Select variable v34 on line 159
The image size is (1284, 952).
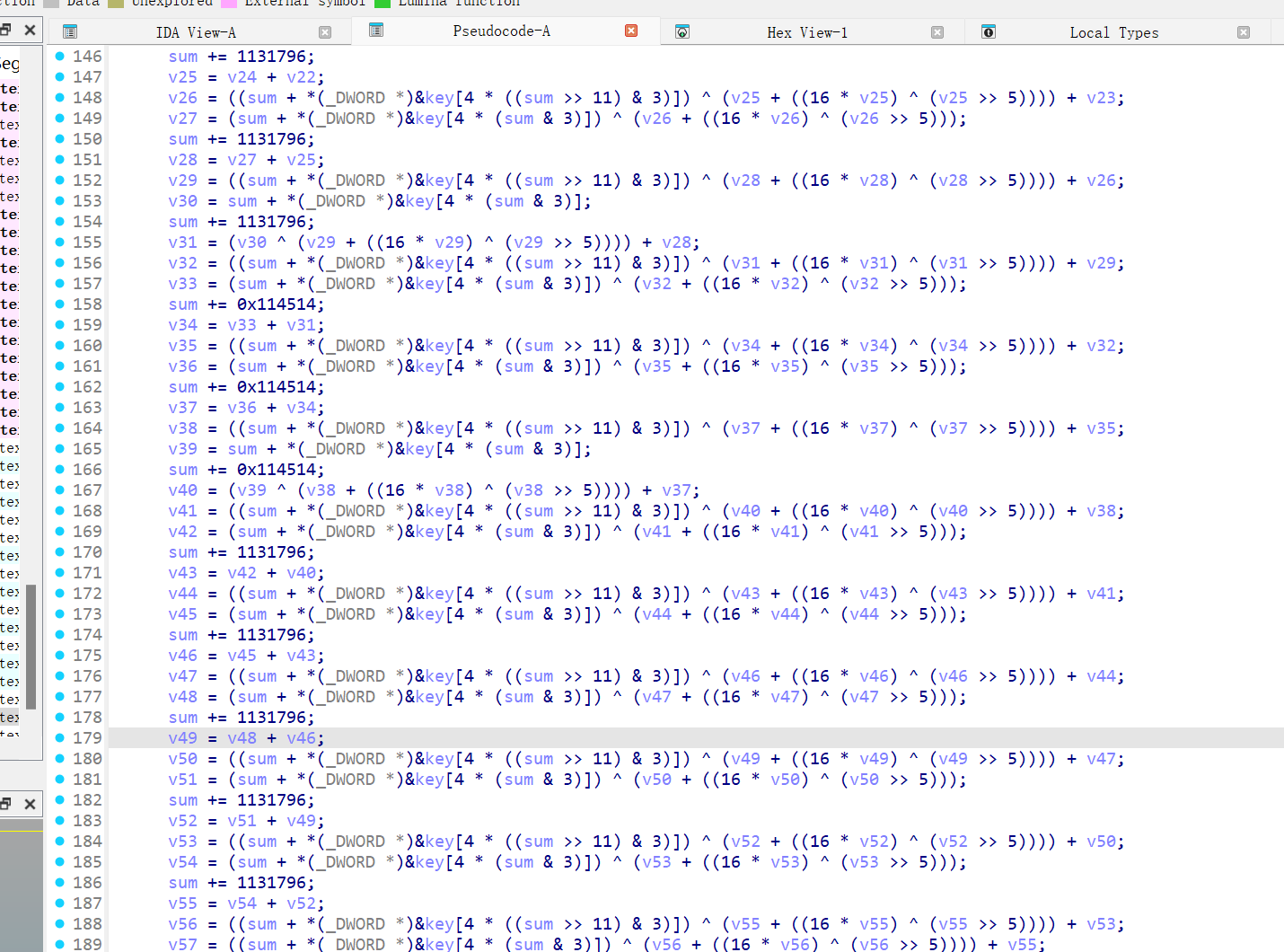(182, 325)
